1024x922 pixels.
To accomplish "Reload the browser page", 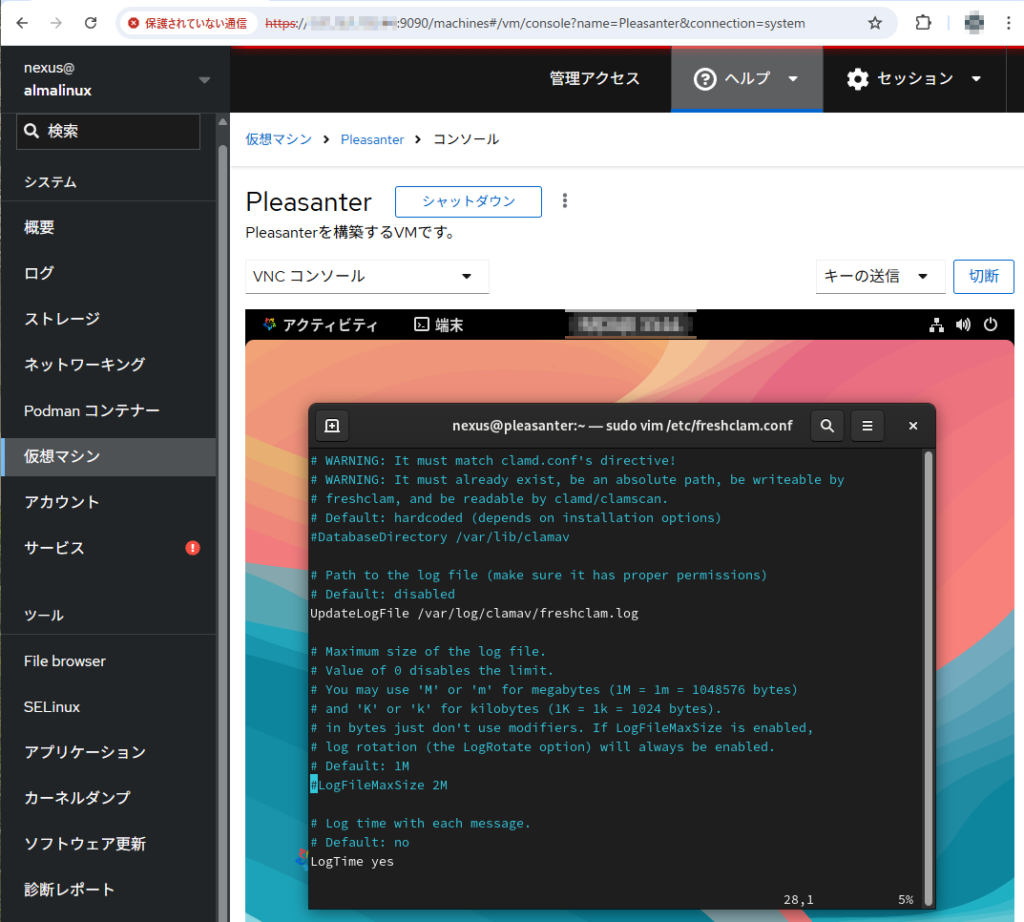I will [x=91, y=23].
